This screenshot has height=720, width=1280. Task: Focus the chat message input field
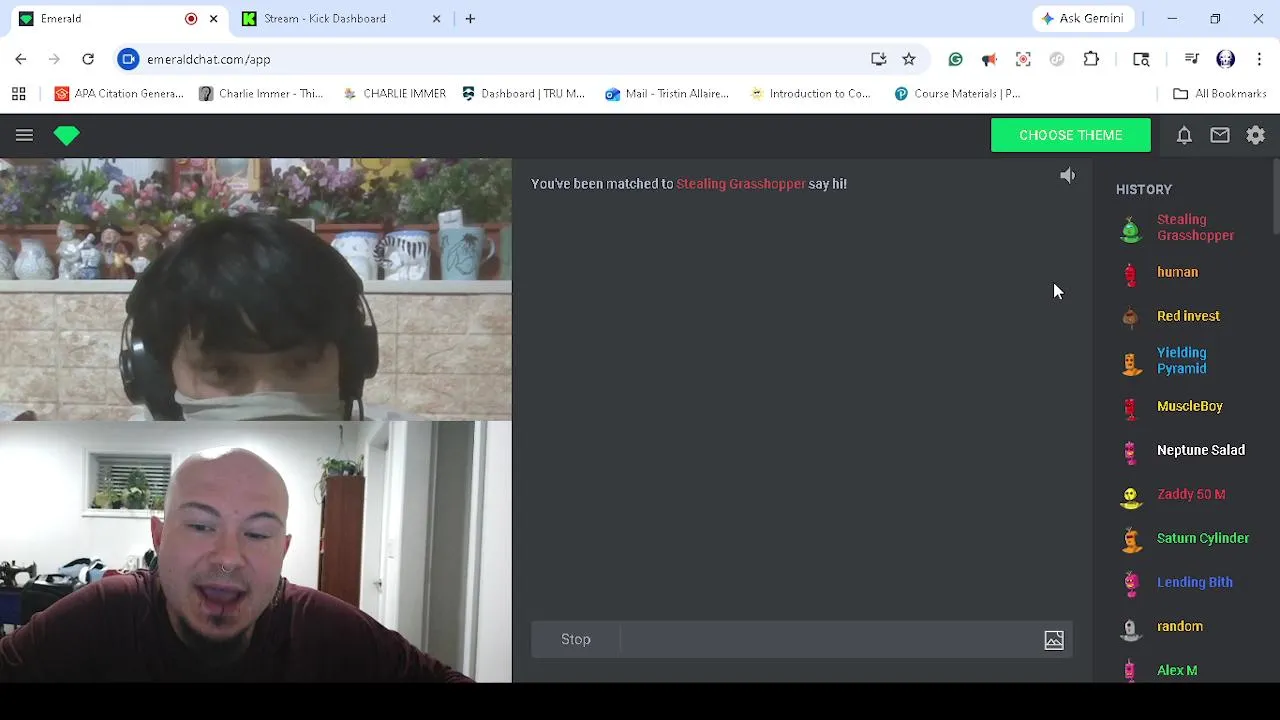pyautogui.click(x=830, y=639)
